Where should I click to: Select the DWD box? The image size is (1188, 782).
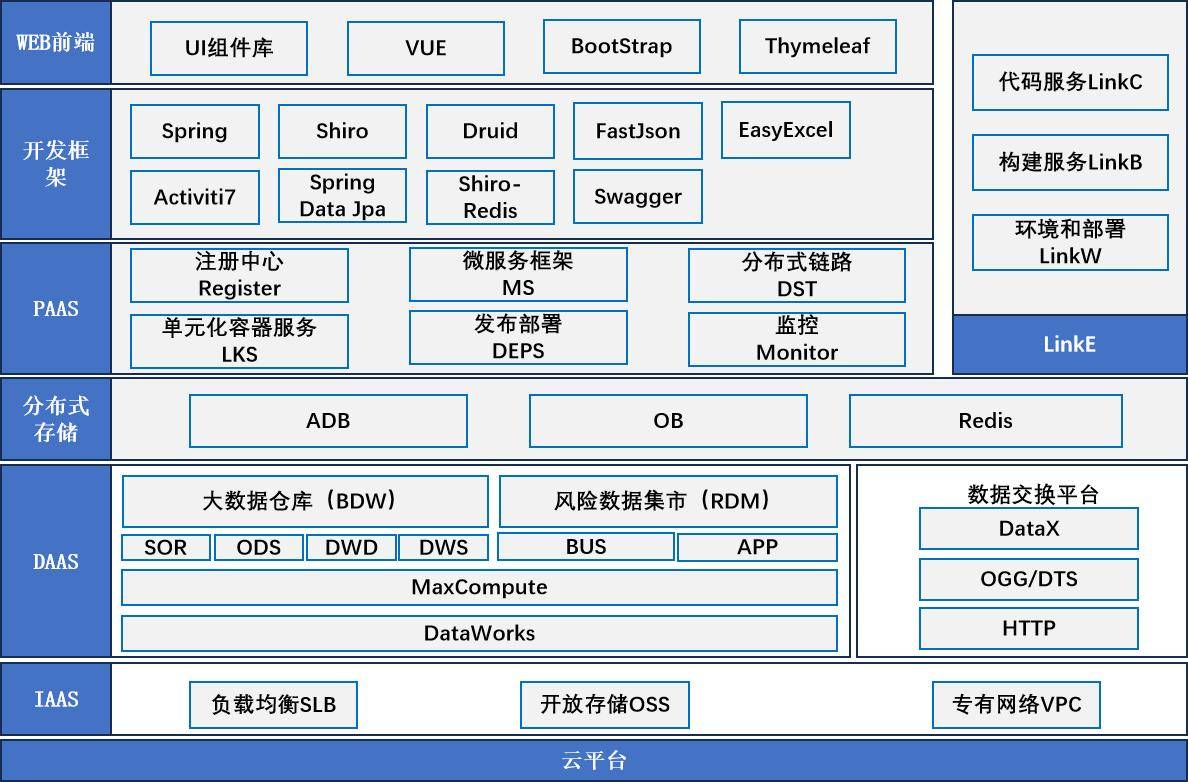[352, 547]
